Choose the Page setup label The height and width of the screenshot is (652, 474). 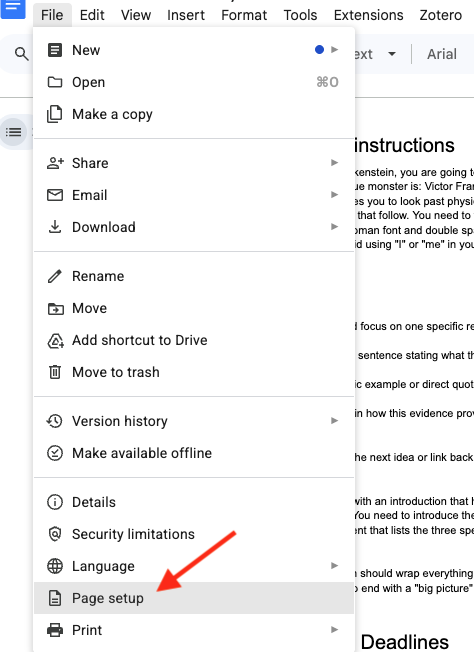[108, 598]
